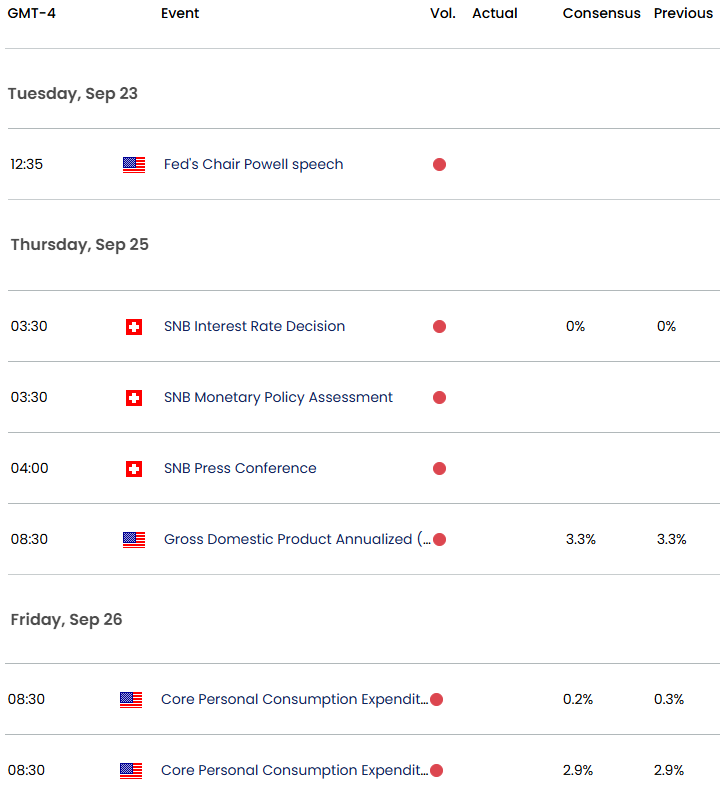Open SNB Monetary Policy Assessment event
Image resolution: width=720 pixels, height=791 pixels.
coord(278,398)
